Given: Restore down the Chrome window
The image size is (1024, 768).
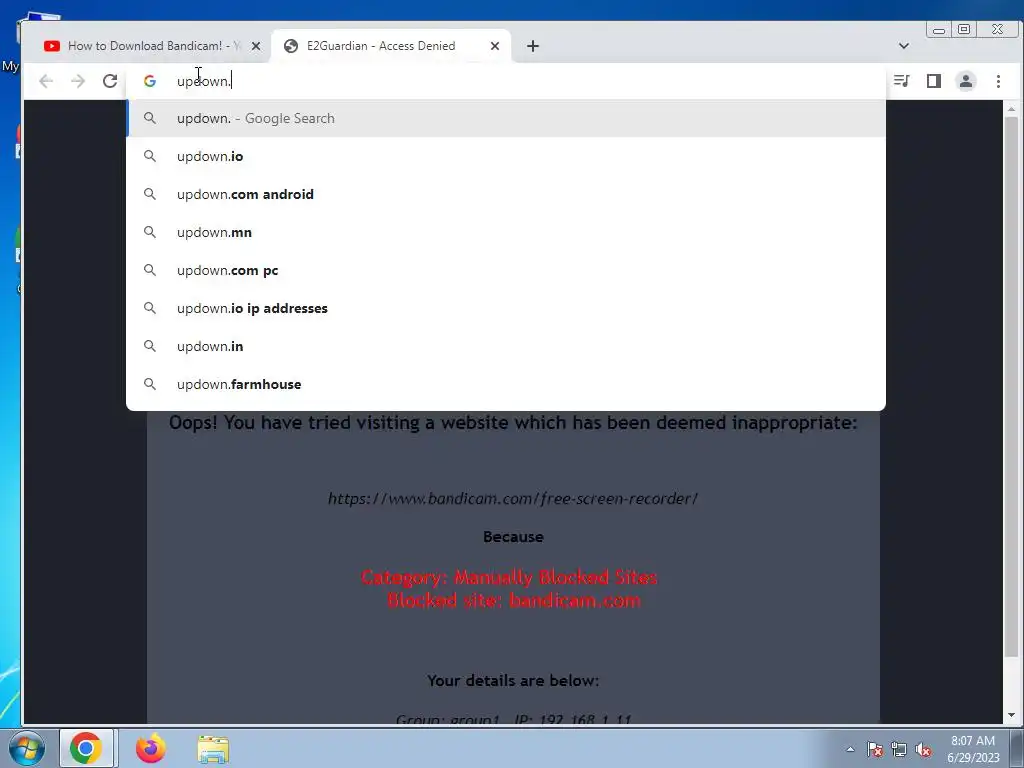Looking at the screenshot, I should [x=964, y=29].
